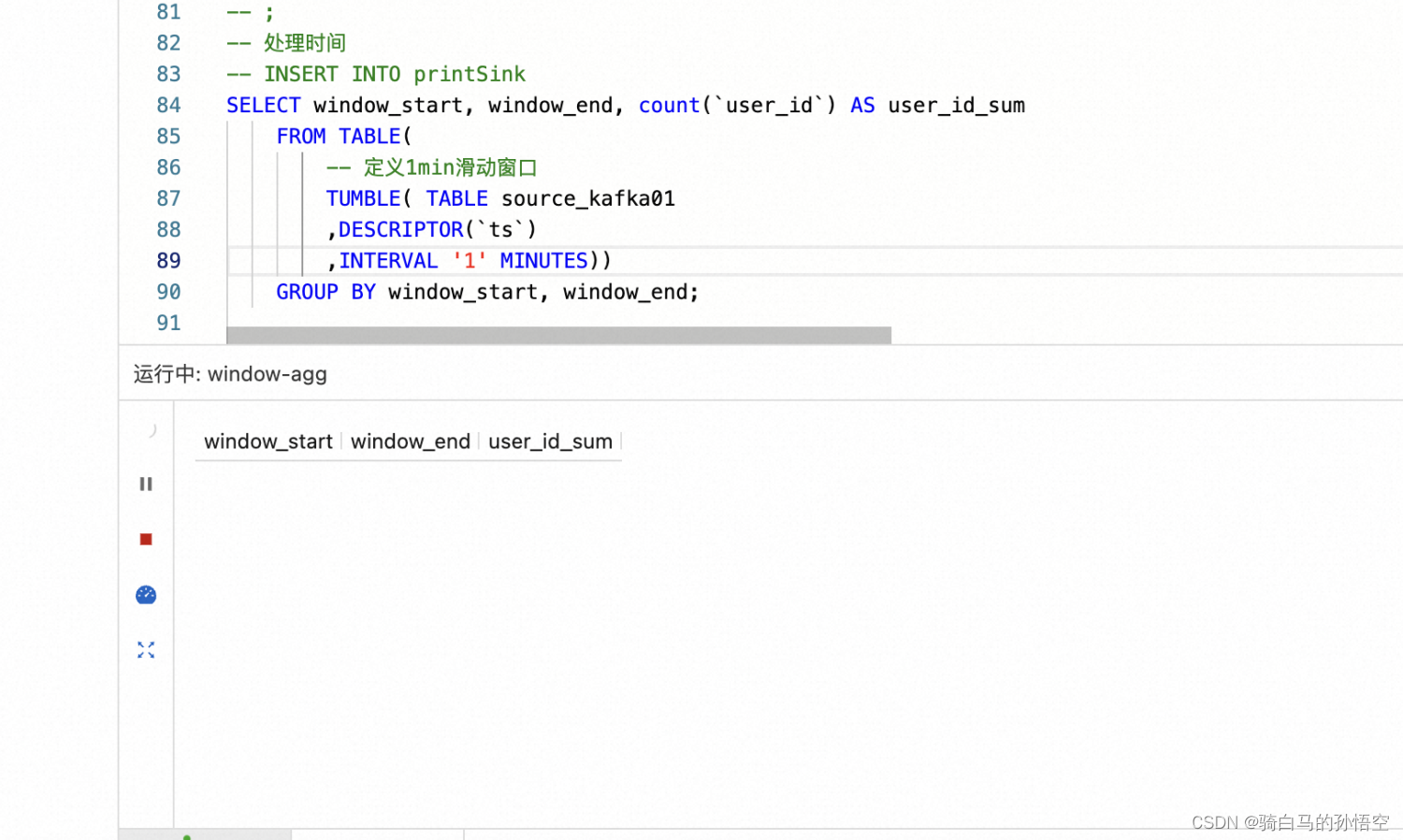Click the FROM TABLE( line

[x=344, y=137]
